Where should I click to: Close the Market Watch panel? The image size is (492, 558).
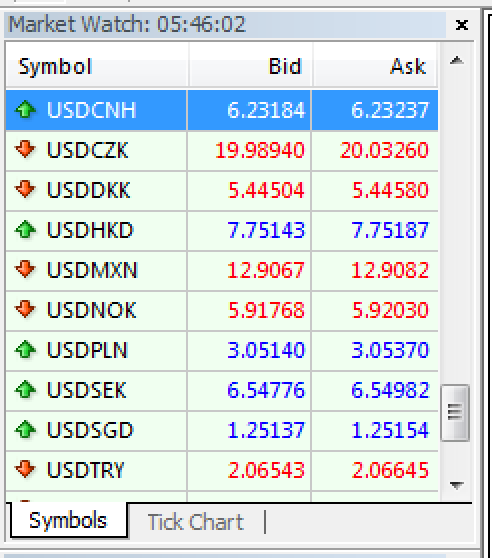click(x=462, y=25)
